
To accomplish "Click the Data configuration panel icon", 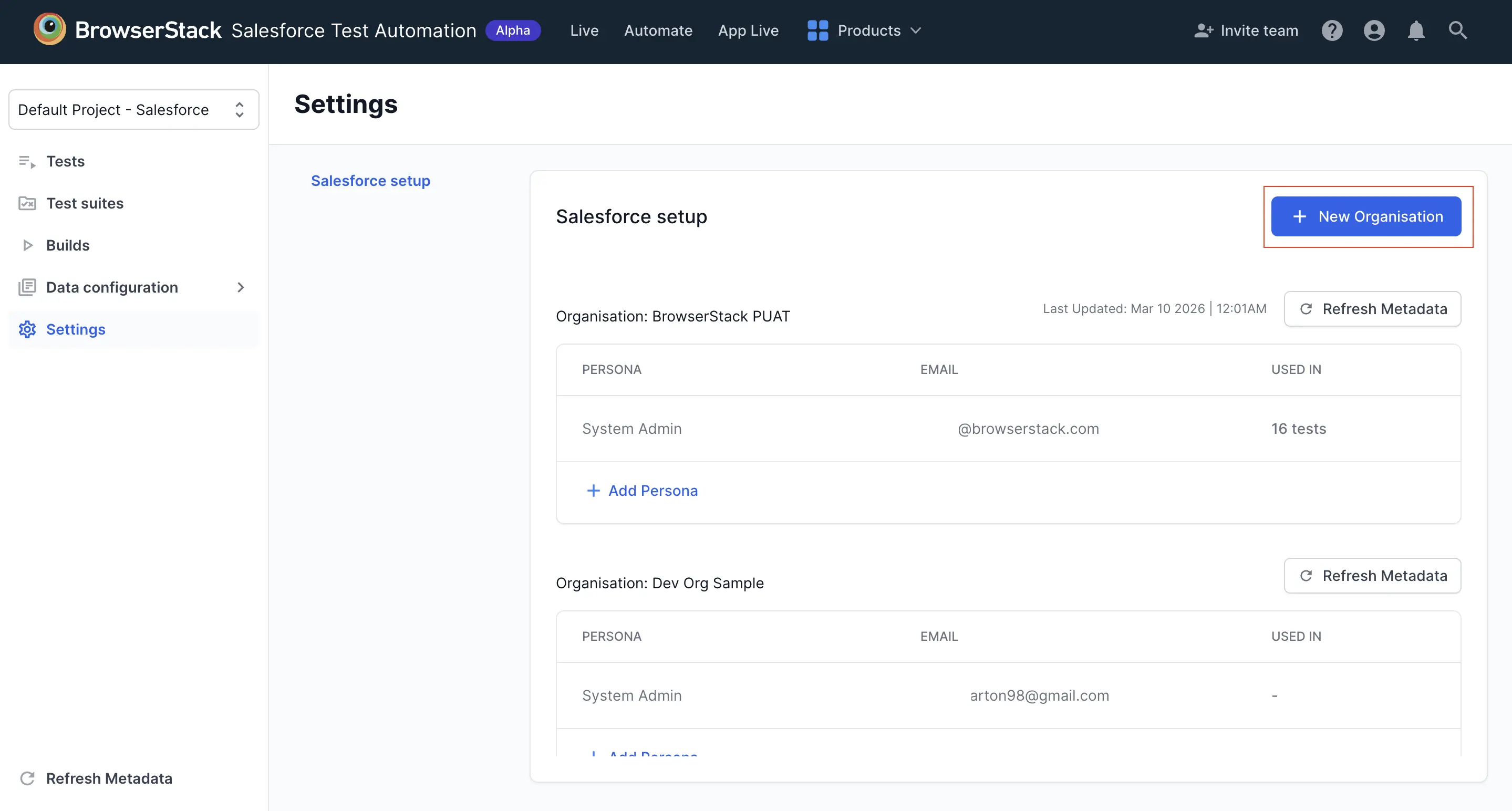I will click(27, 287).
